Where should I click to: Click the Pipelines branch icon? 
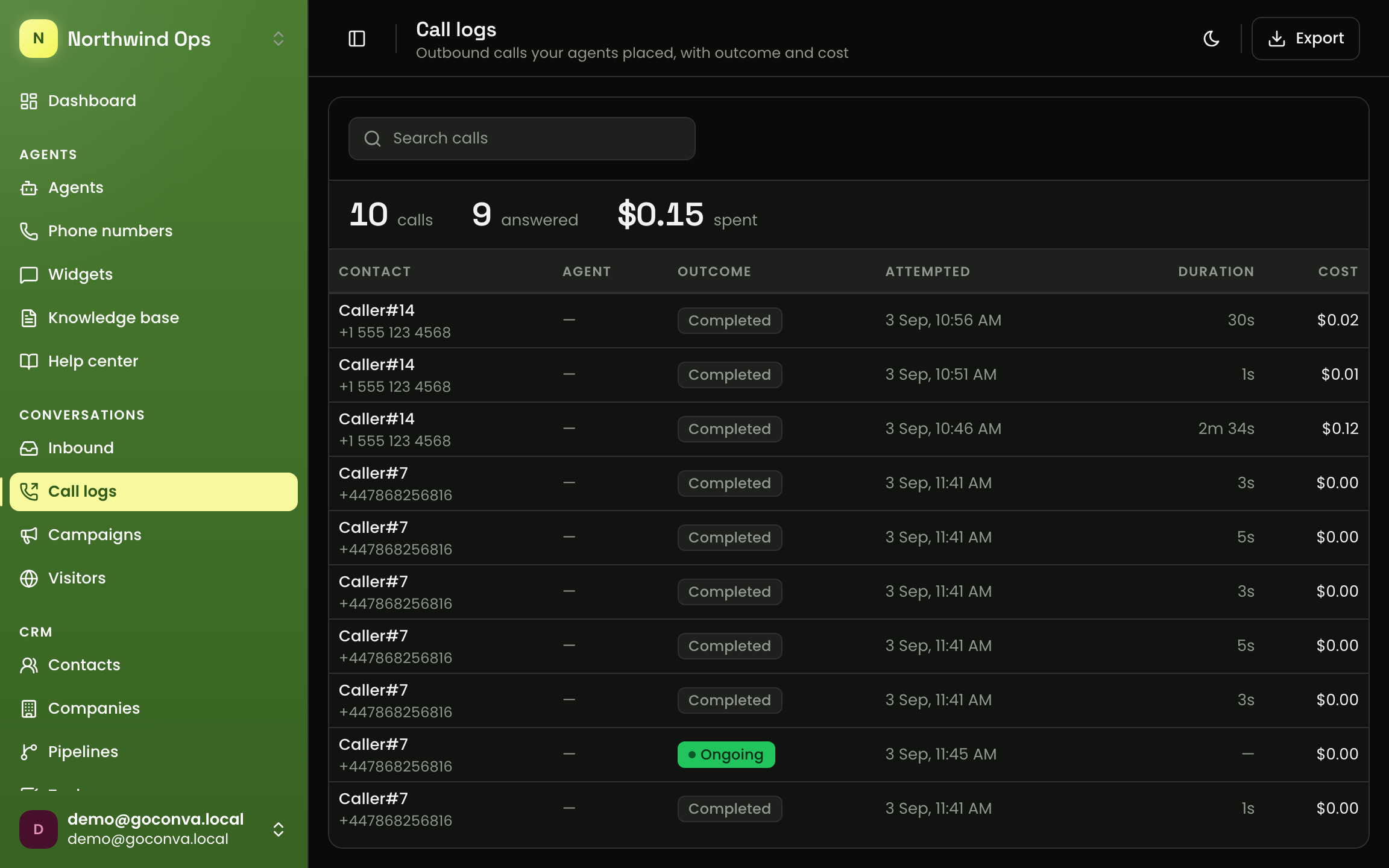click(29, 752)
